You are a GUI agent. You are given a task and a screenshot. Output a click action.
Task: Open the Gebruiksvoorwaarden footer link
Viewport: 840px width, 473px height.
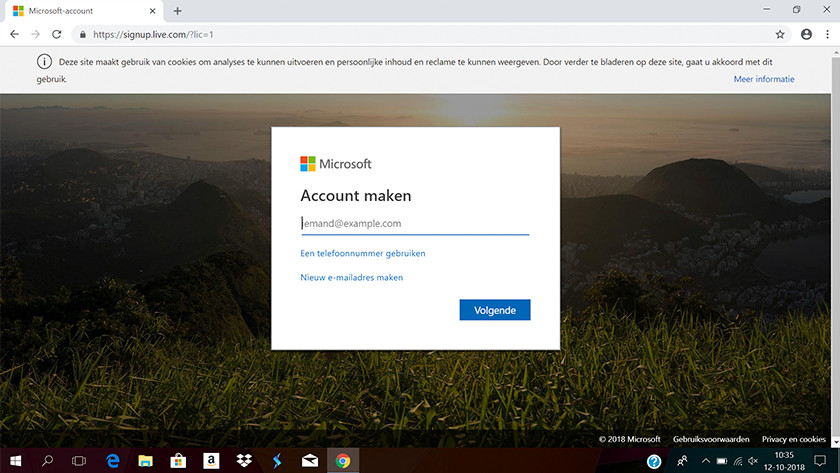point(711,439)
